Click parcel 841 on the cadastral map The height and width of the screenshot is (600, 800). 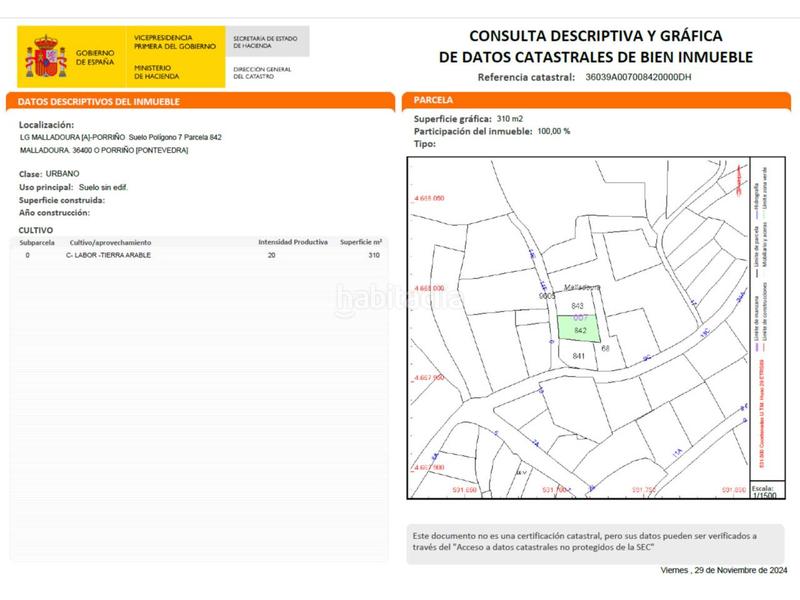click(x=579, y=356)
